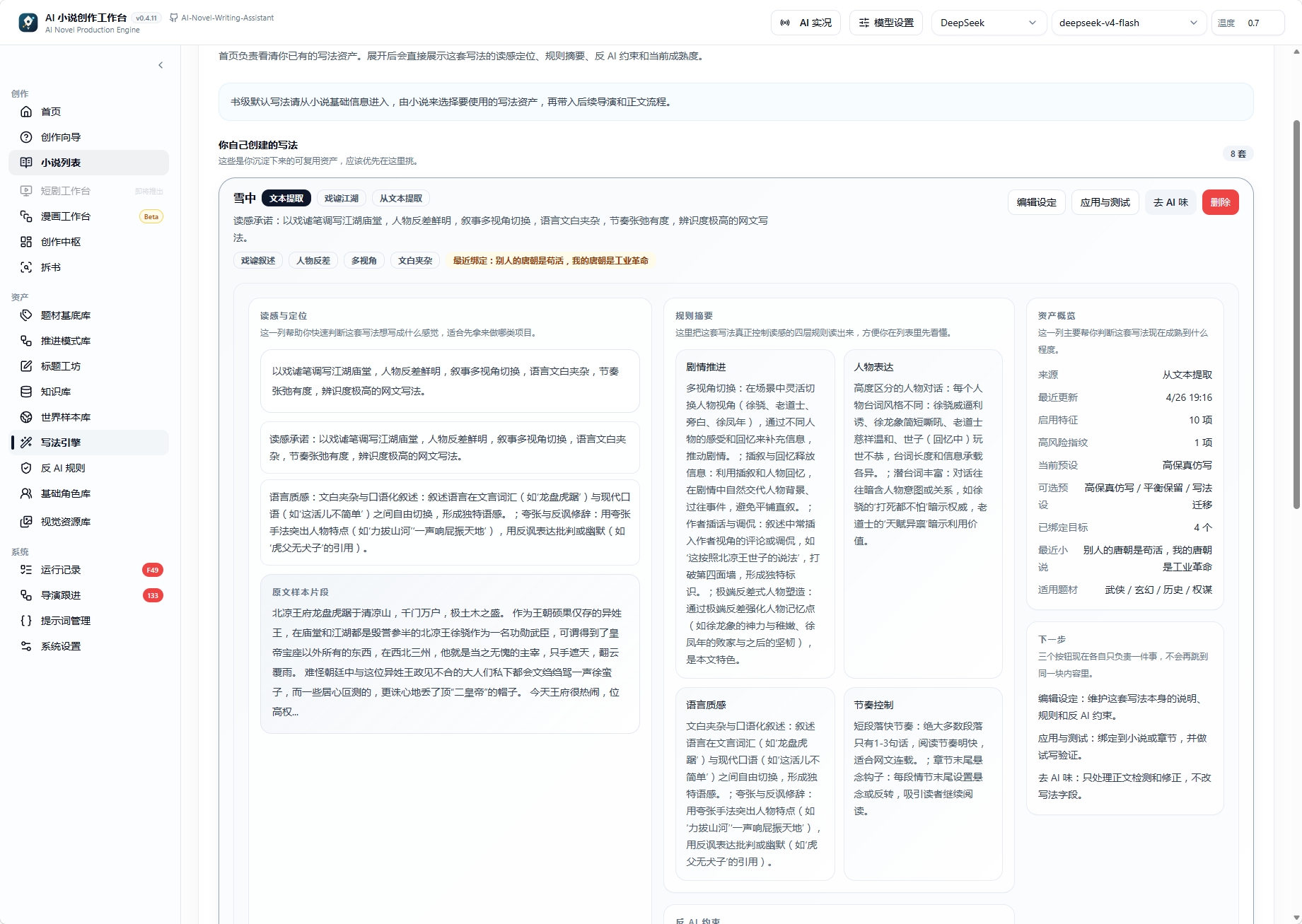Open 模型设置 model settings
The height and width of the screenshot is (924, 1302).
tap(886, 23)
